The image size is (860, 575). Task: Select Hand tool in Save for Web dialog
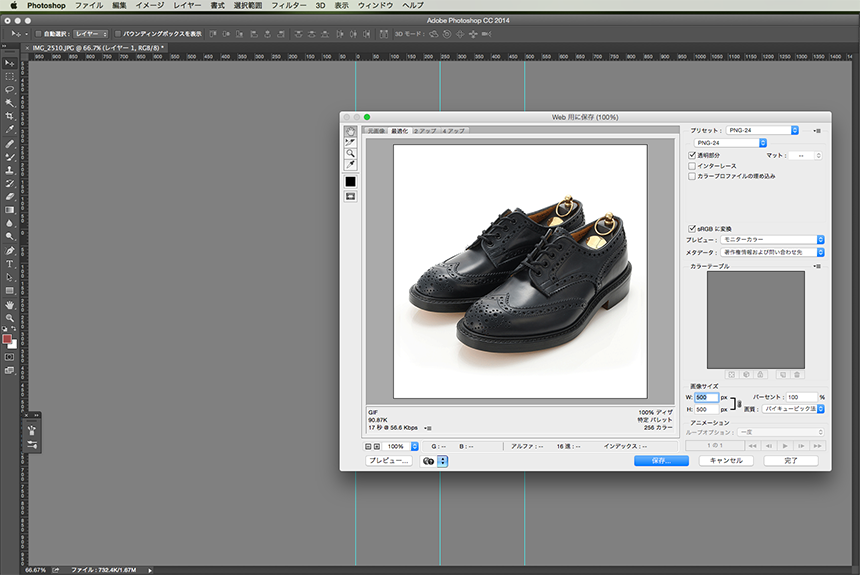[x=350, y=132]
